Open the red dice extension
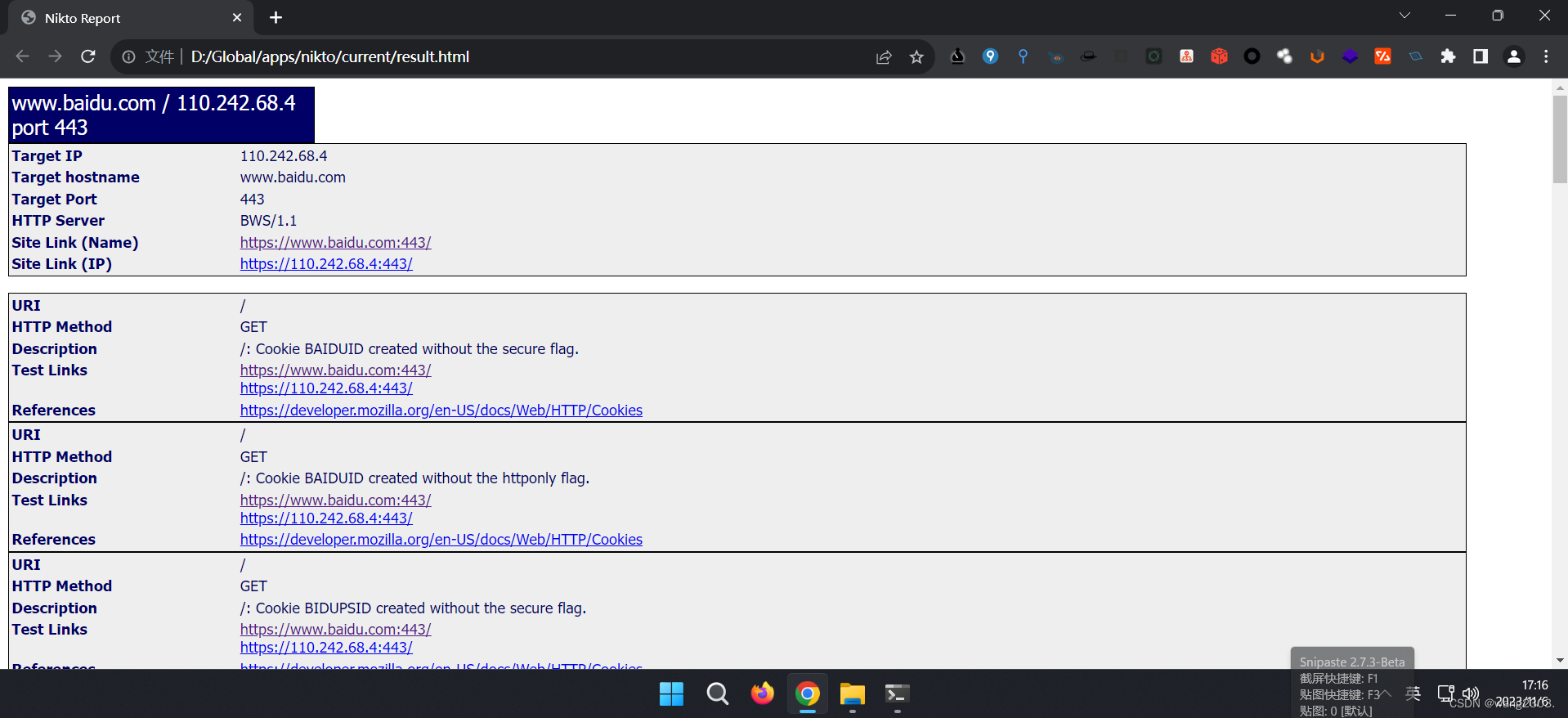This screenshot has height=718, width=1568. coord(1220,56)
